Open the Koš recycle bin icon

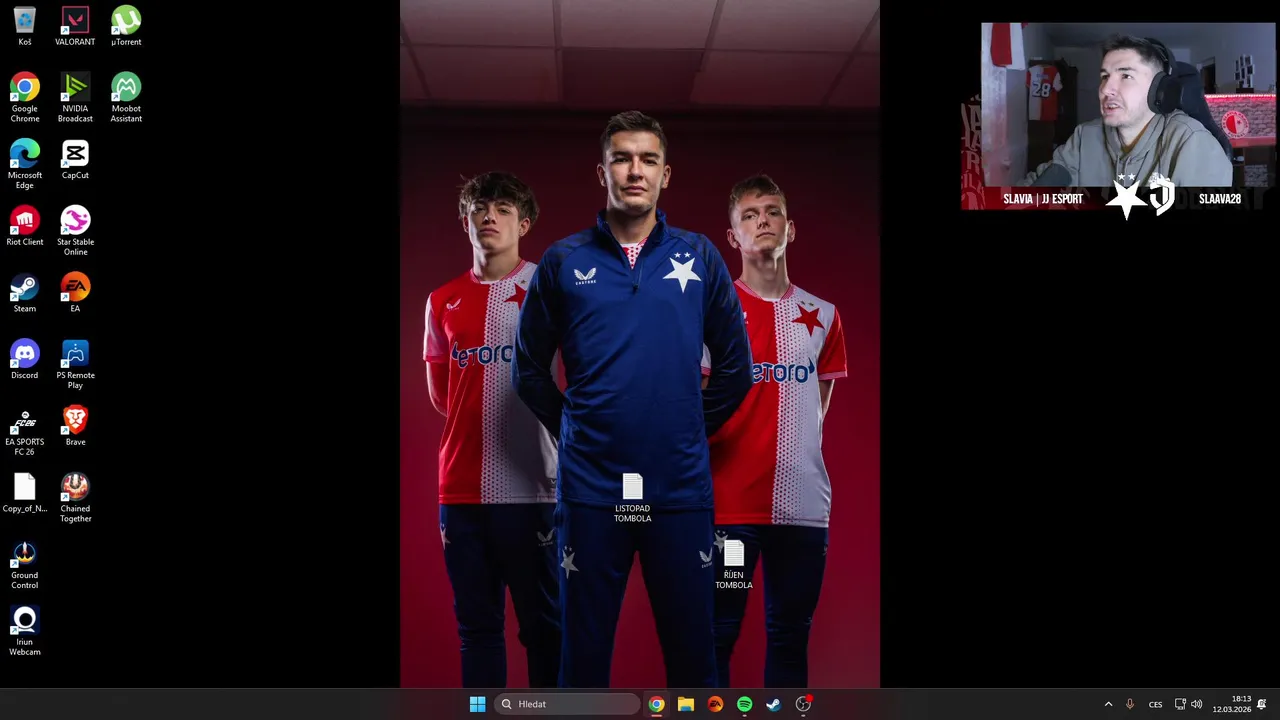[25, 27]
